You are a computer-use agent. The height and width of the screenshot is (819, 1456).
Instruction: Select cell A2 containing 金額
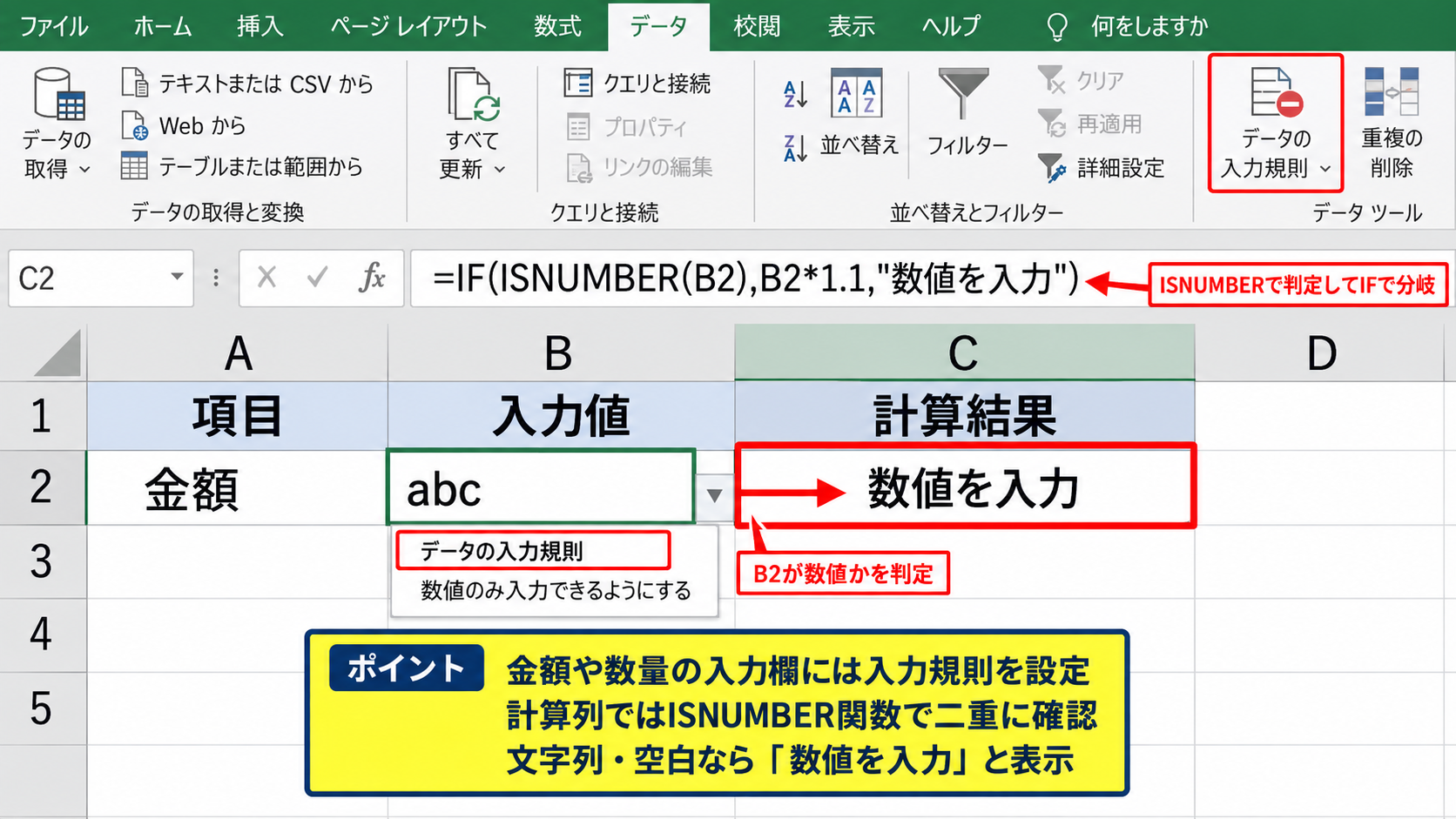(237, 487)
